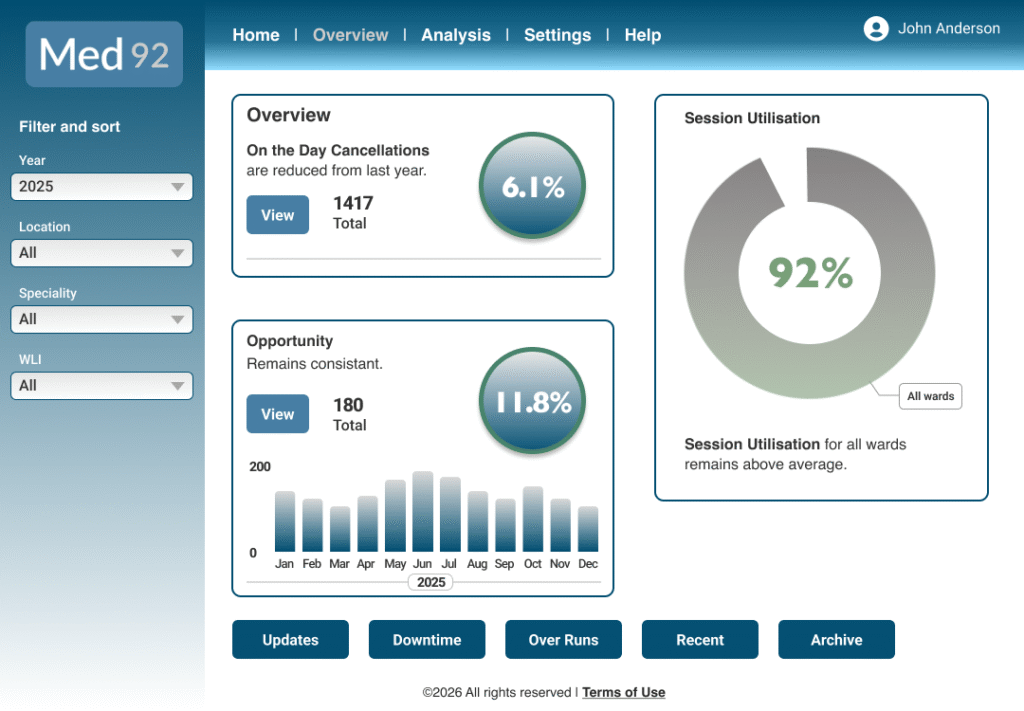
Task: Click View button in Opportunity card
Action: (278, 414)
